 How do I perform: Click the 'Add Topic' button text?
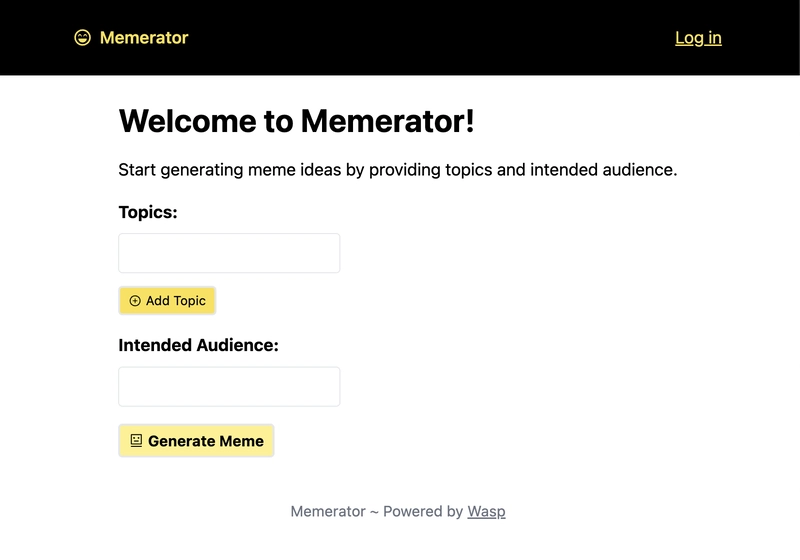tap(176, 301)
